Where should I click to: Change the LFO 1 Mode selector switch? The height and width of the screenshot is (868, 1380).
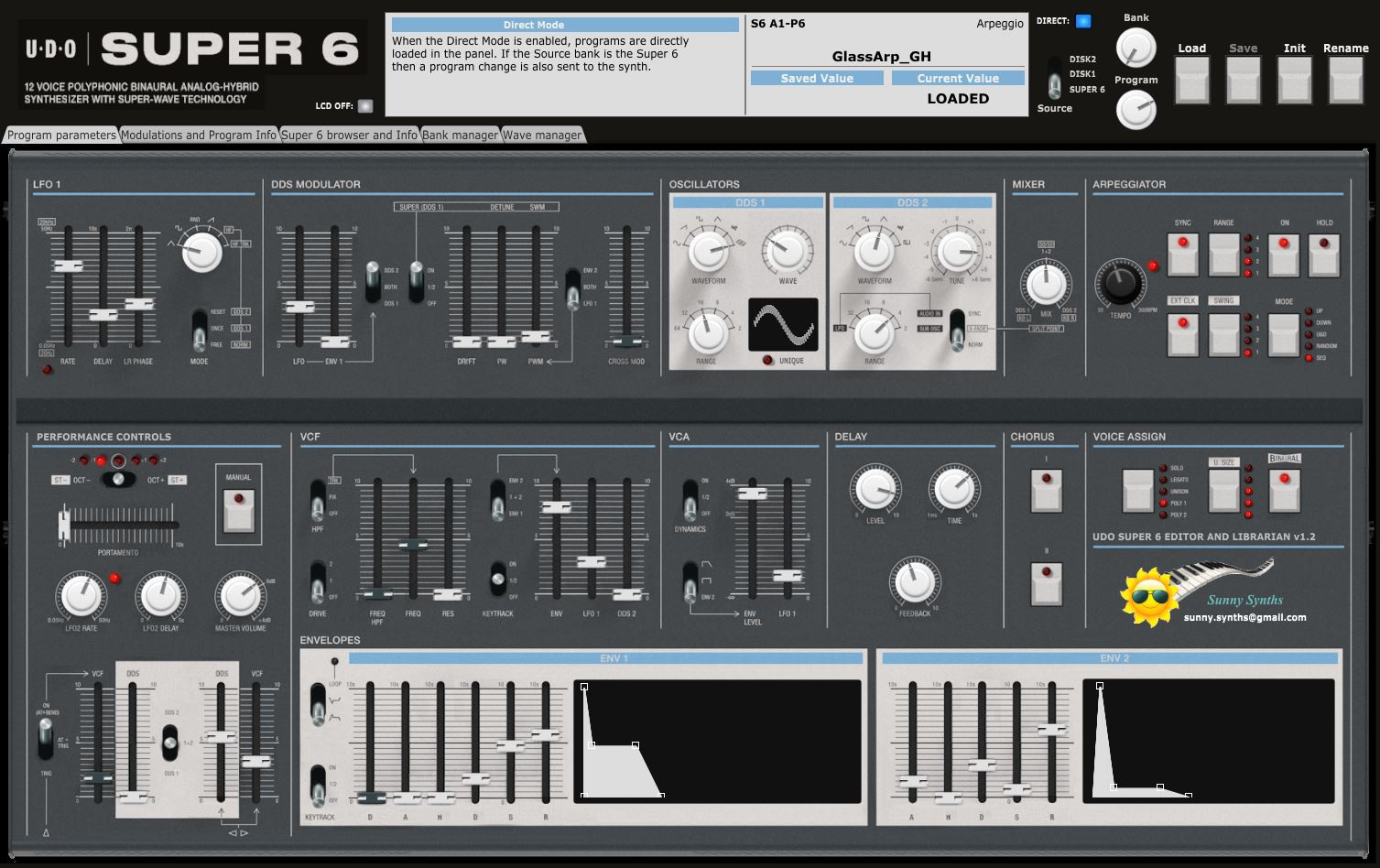click(x=199, y=331)
